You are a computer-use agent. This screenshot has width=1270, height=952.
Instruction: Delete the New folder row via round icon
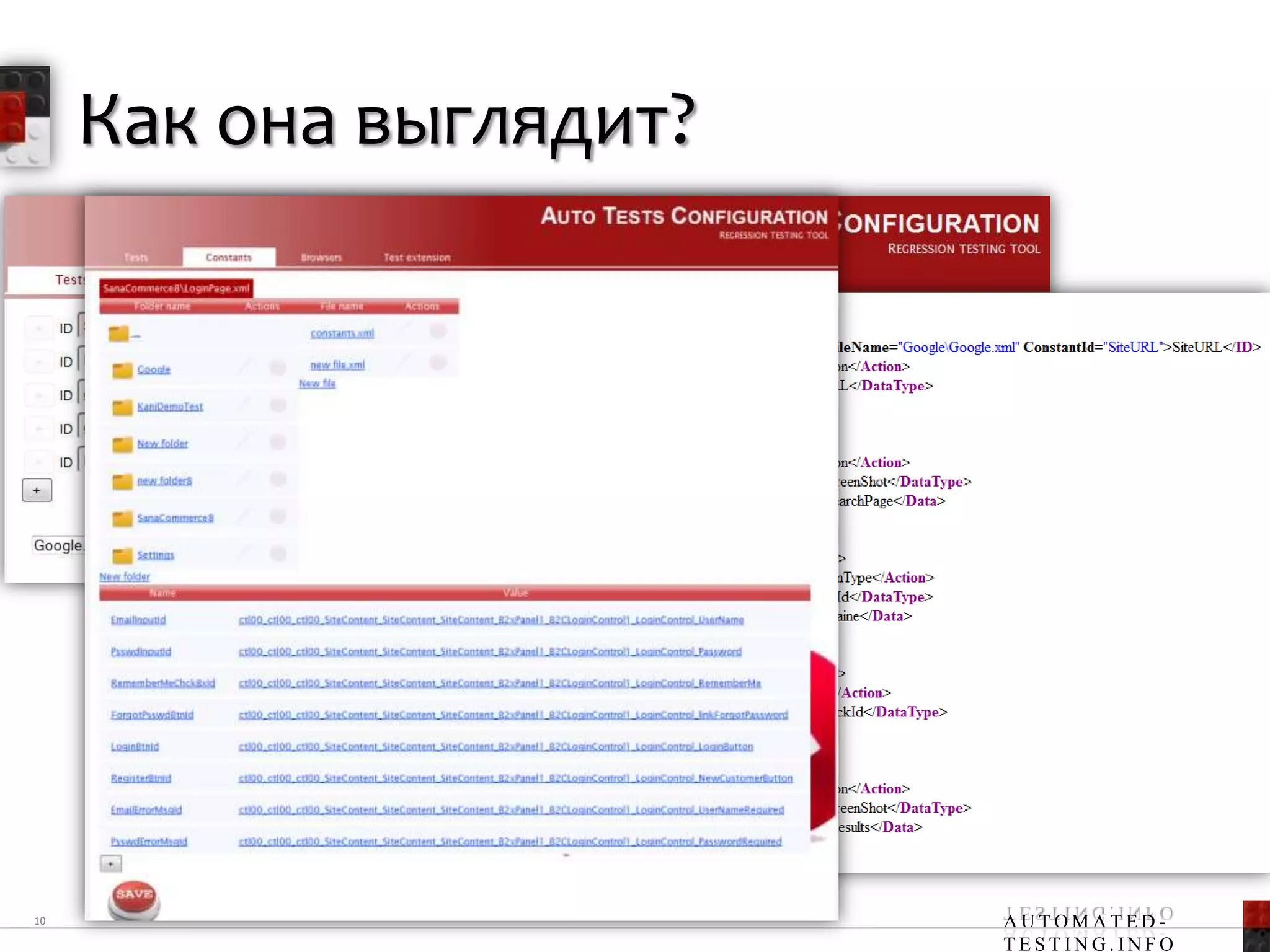pyautogui.click(x=278, y=442)
